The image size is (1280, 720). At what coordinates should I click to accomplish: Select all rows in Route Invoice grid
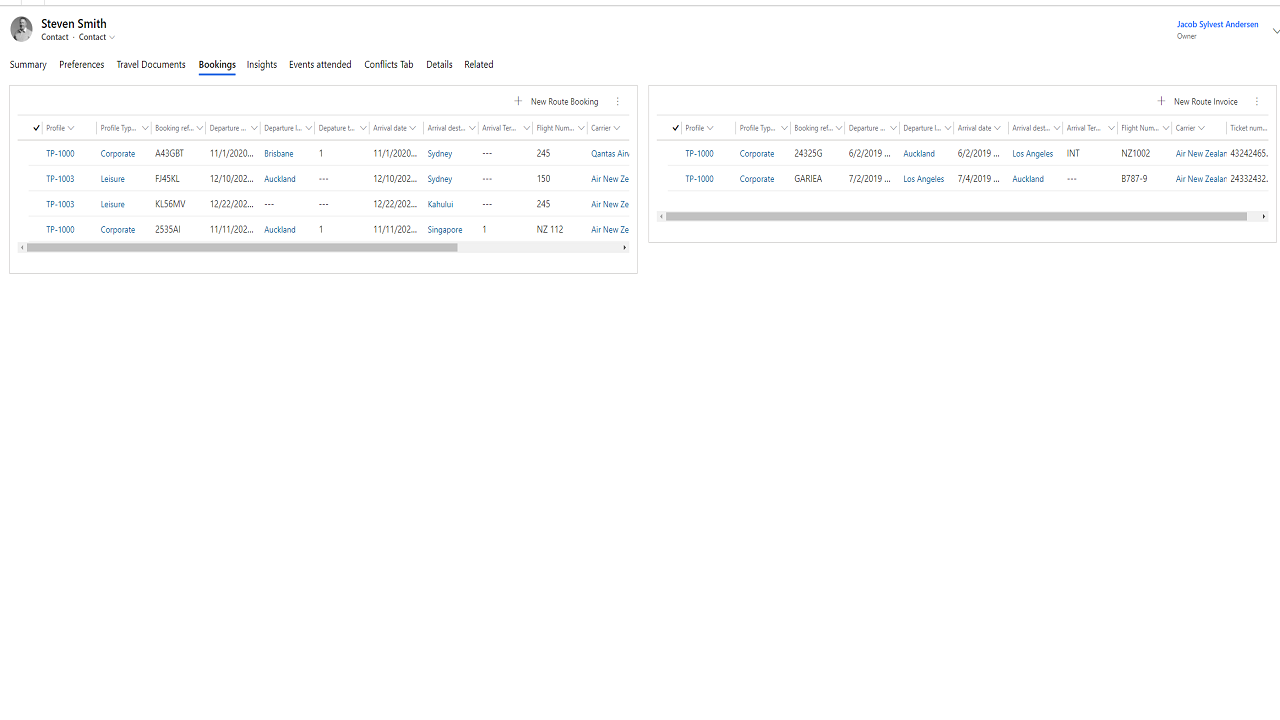pyautogui.click(x=676, y=128)
